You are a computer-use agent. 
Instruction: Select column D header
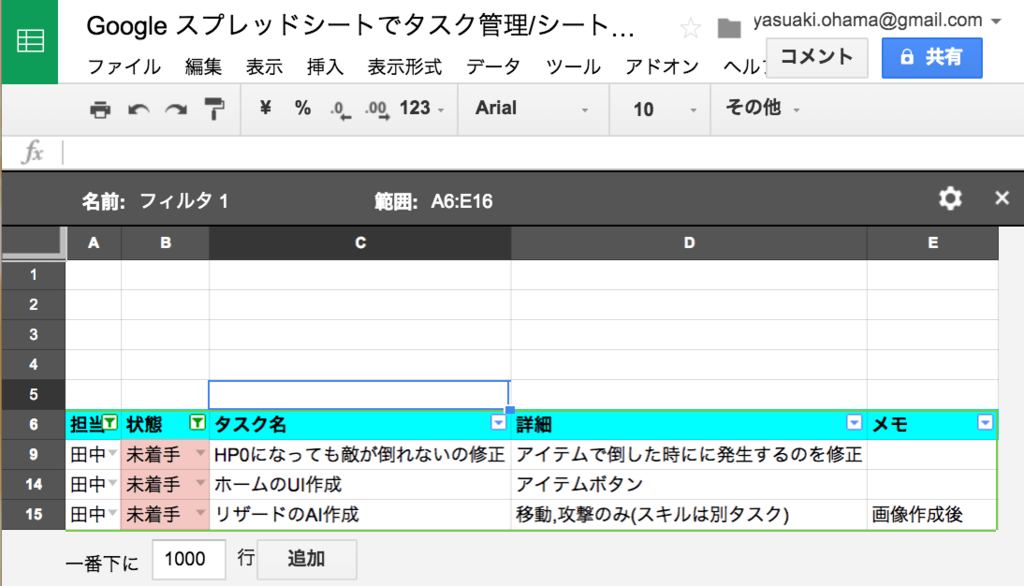pyautogui.click(x=689, y=243)
